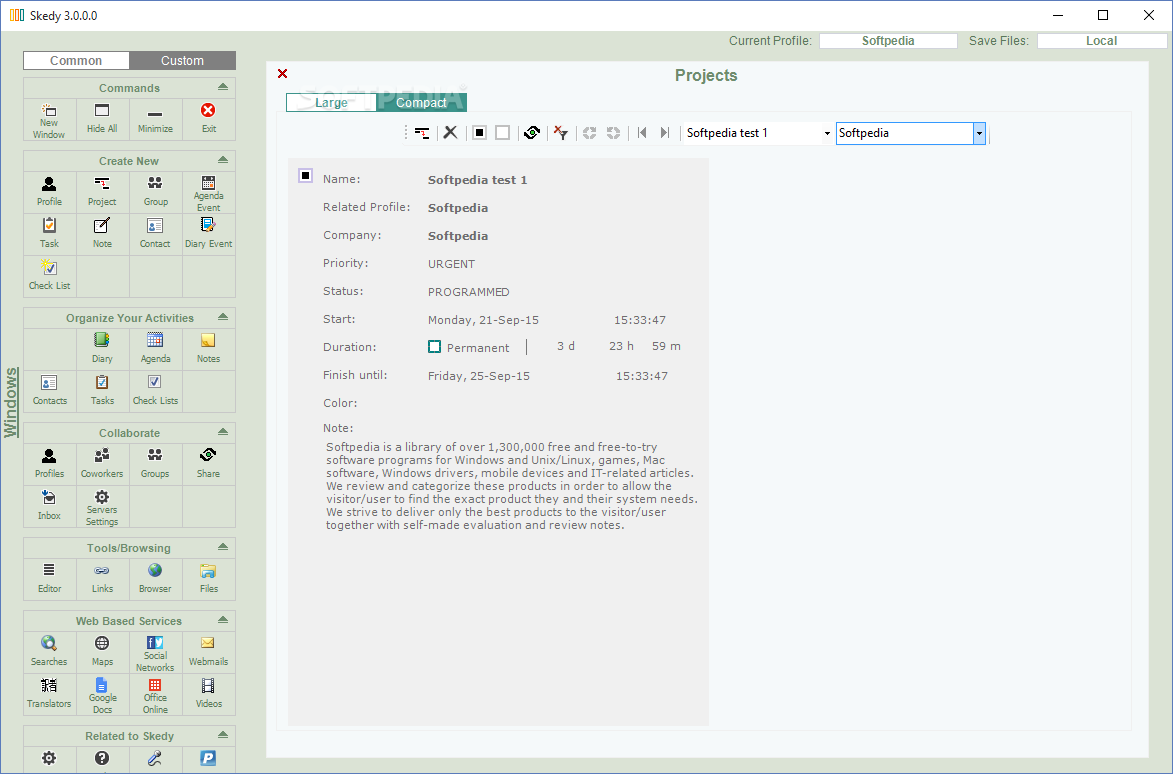Select the Compact view tab
Viewport: 1173px width, 774px height.
(421, 102)
